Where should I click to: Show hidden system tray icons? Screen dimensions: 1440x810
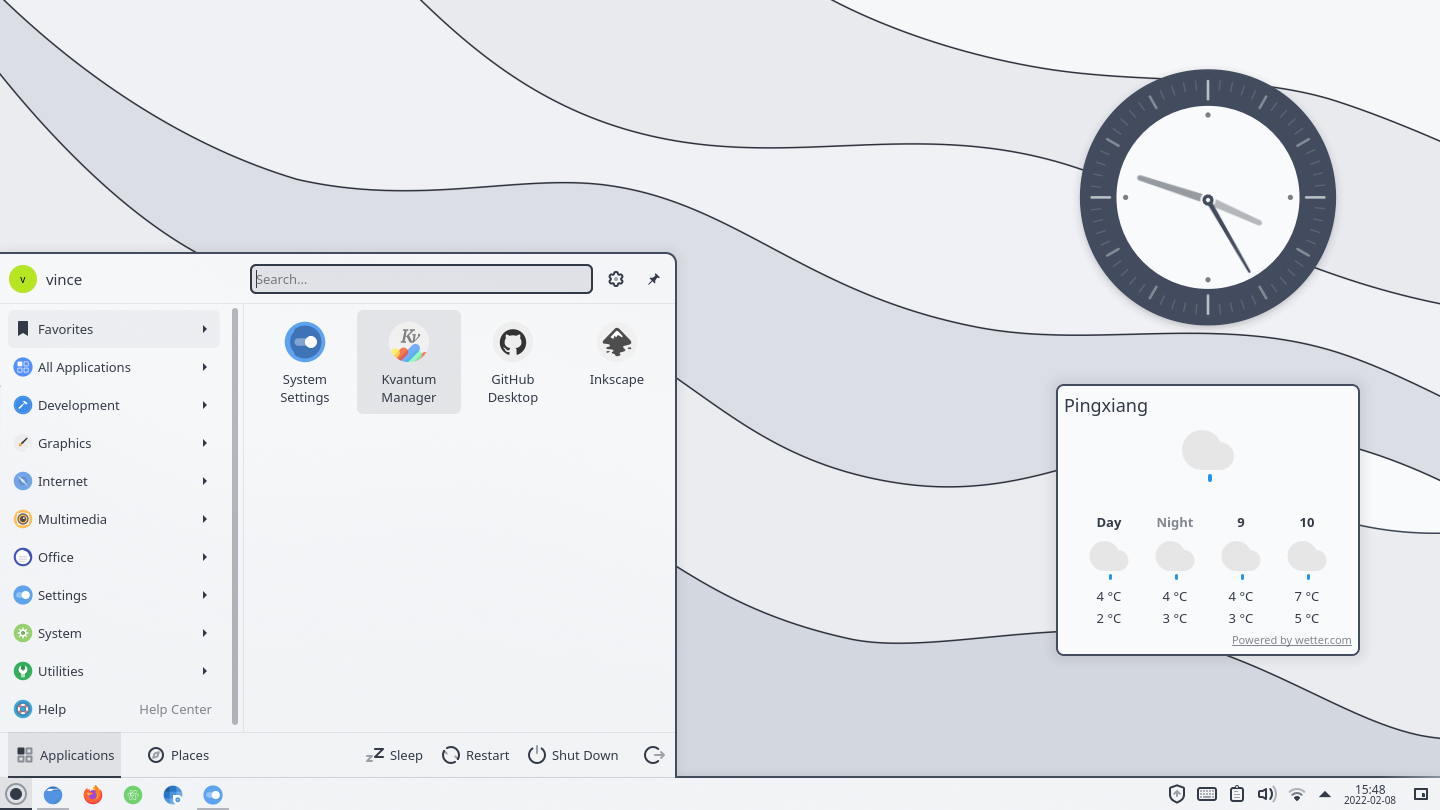[x=1325, y=794]
